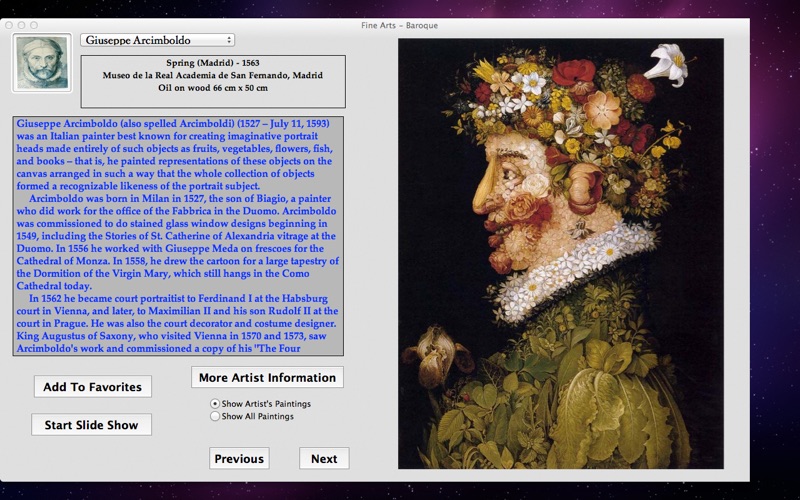Click the Oil on wood dimensions line

(x=212, y=88)
